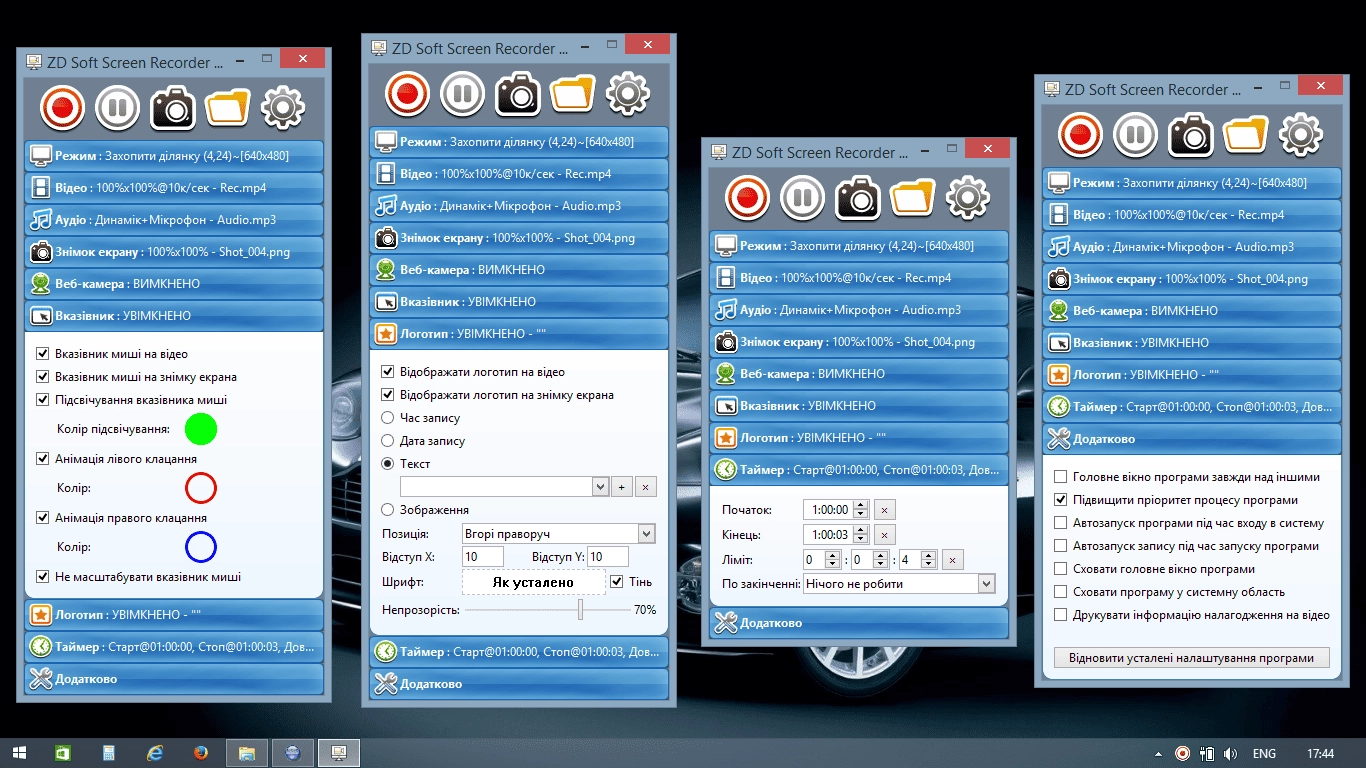Open Знімок екрану tab in Таймер-expanded window
The width and height of the screenshot is (1366, 768).
(x=859, y=342)
